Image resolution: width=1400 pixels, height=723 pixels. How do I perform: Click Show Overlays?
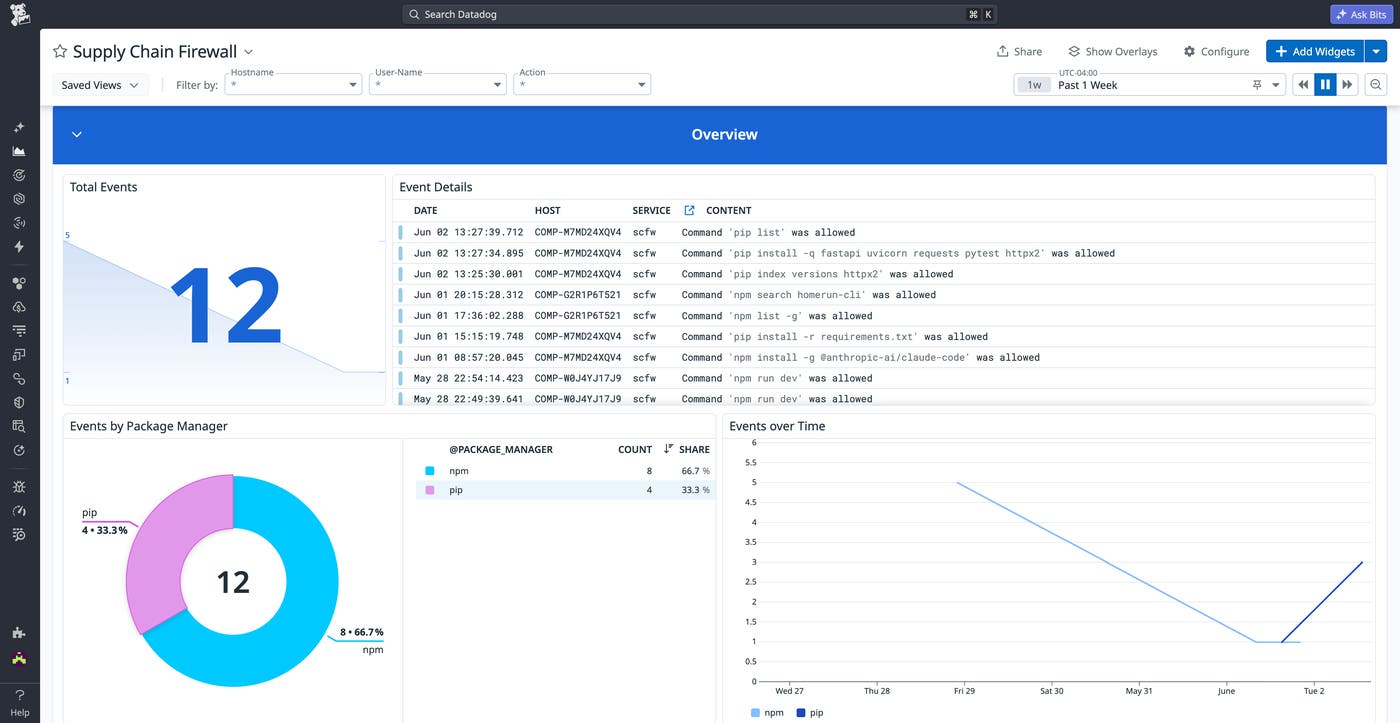(x=1112, y=51)
